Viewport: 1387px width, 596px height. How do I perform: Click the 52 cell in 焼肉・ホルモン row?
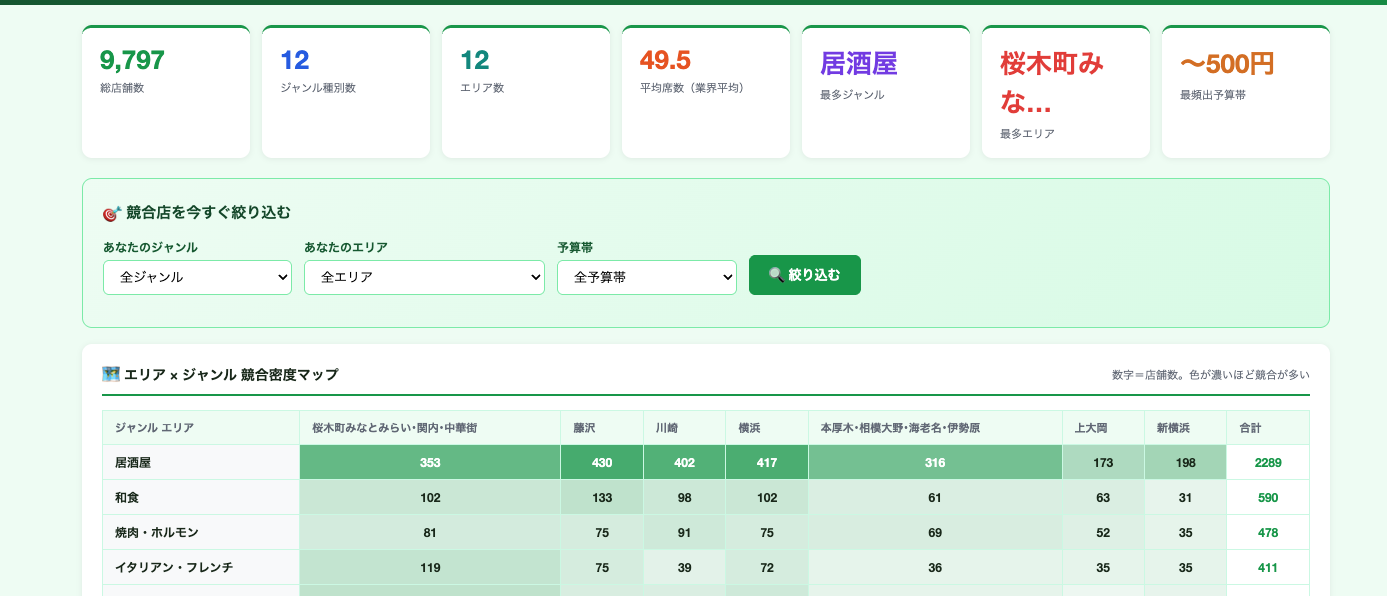tap(1104, 532)
